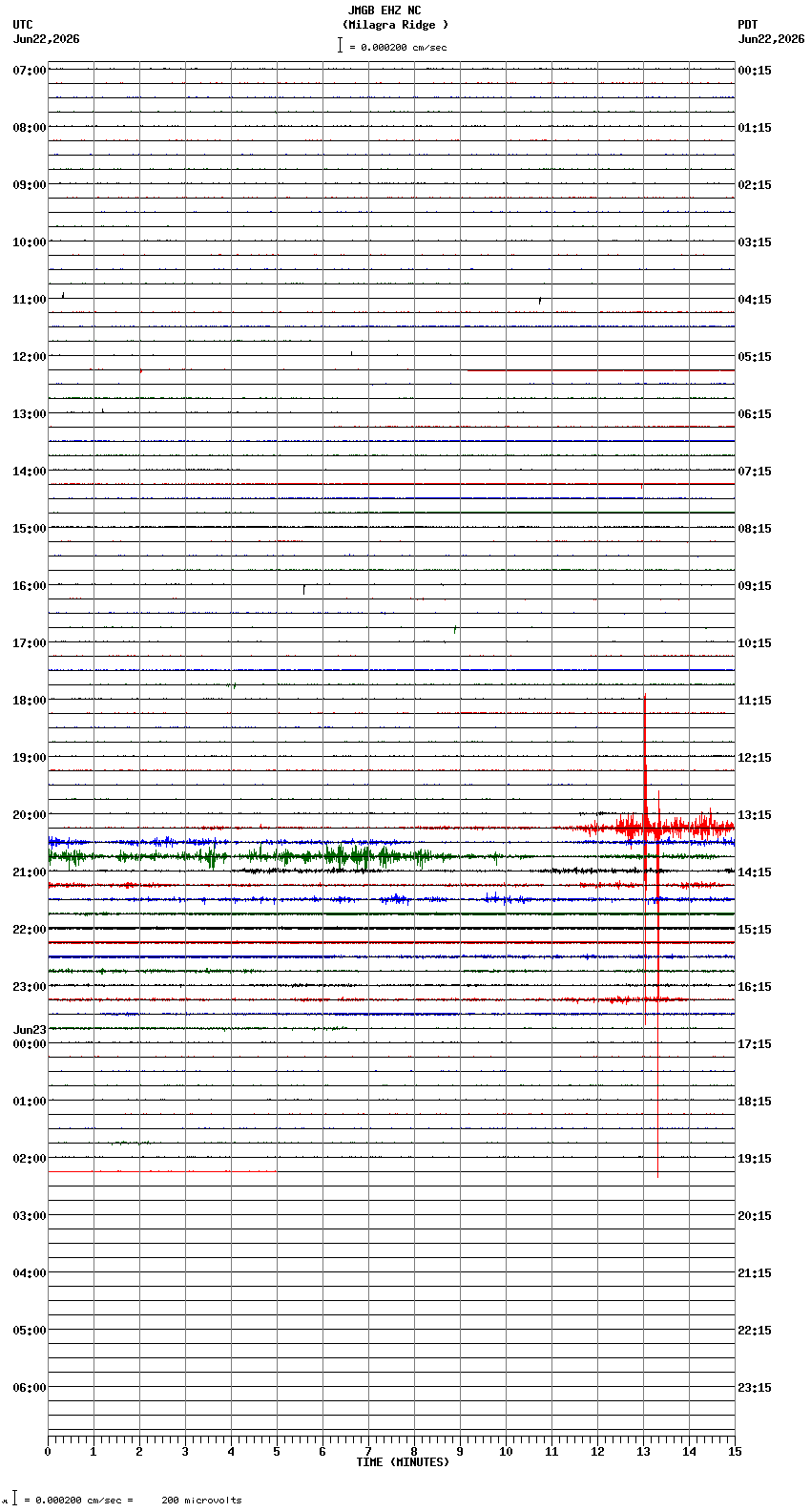The image size is (811, 1512).
Task: Click the 07:15 PDT row label
Action: coord(755,472)
